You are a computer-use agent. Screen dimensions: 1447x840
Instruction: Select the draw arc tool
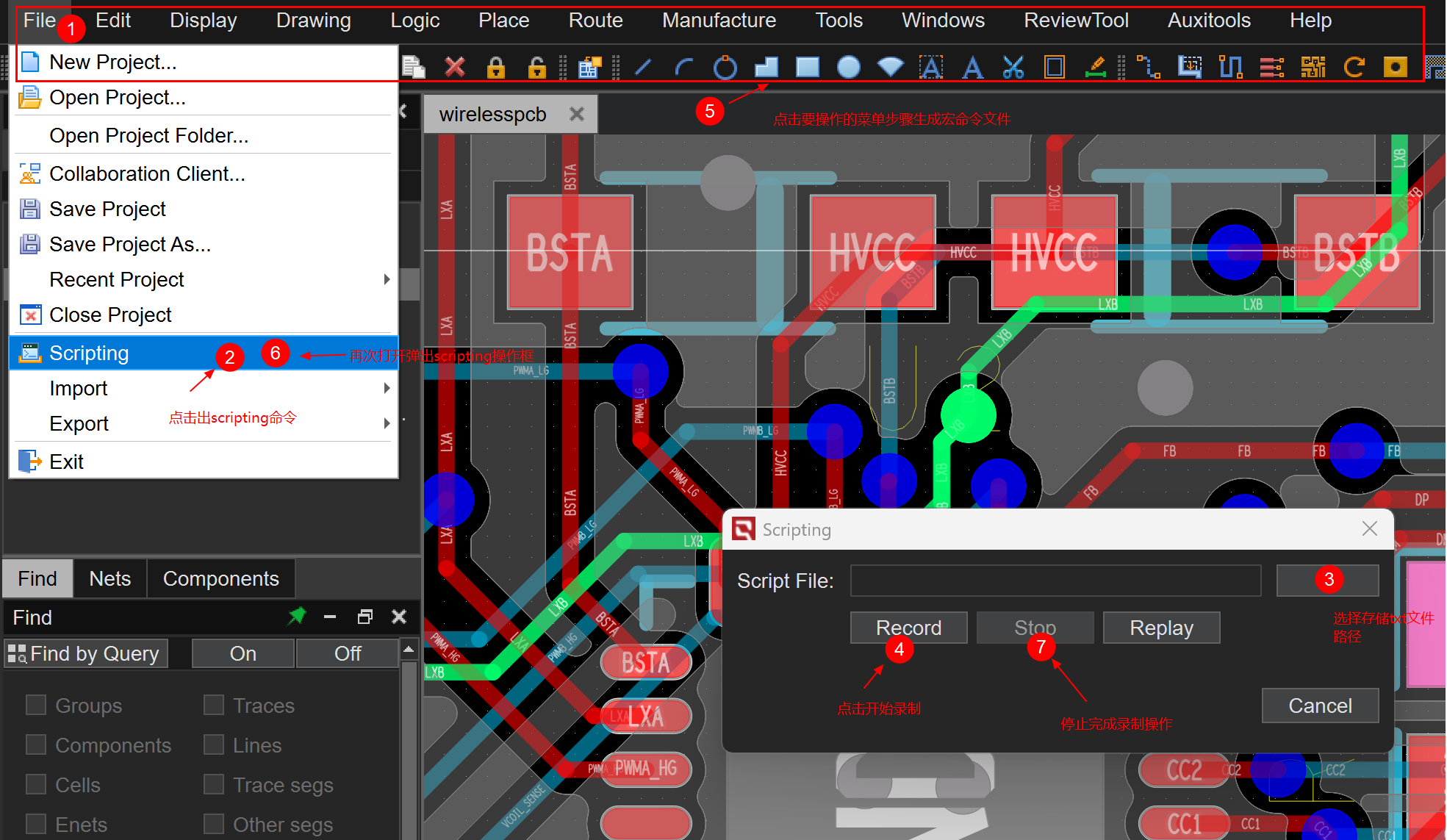[684, 68]
